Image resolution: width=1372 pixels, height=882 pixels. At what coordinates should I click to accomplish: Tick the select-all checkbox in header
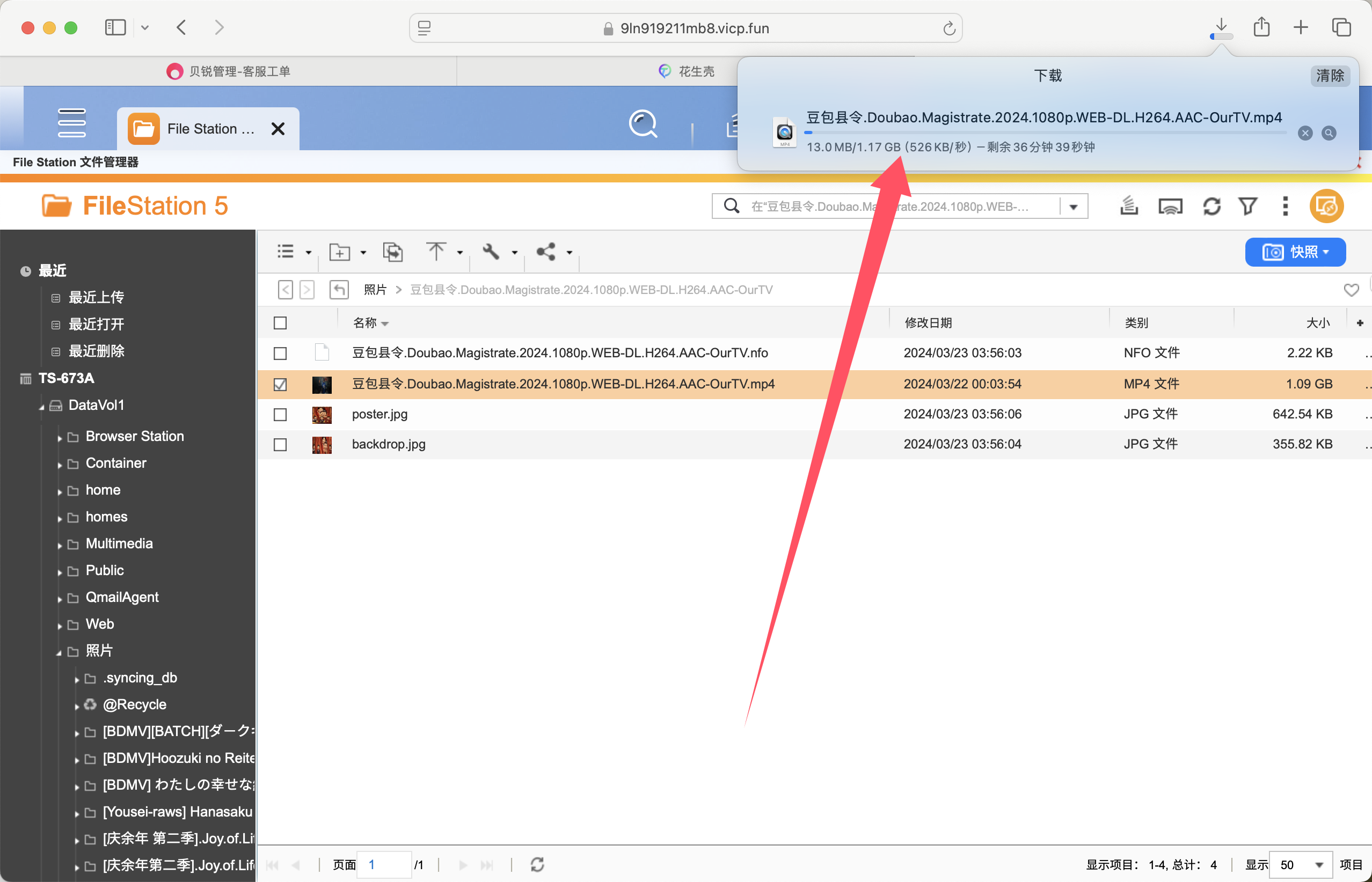tap(280, 323)
